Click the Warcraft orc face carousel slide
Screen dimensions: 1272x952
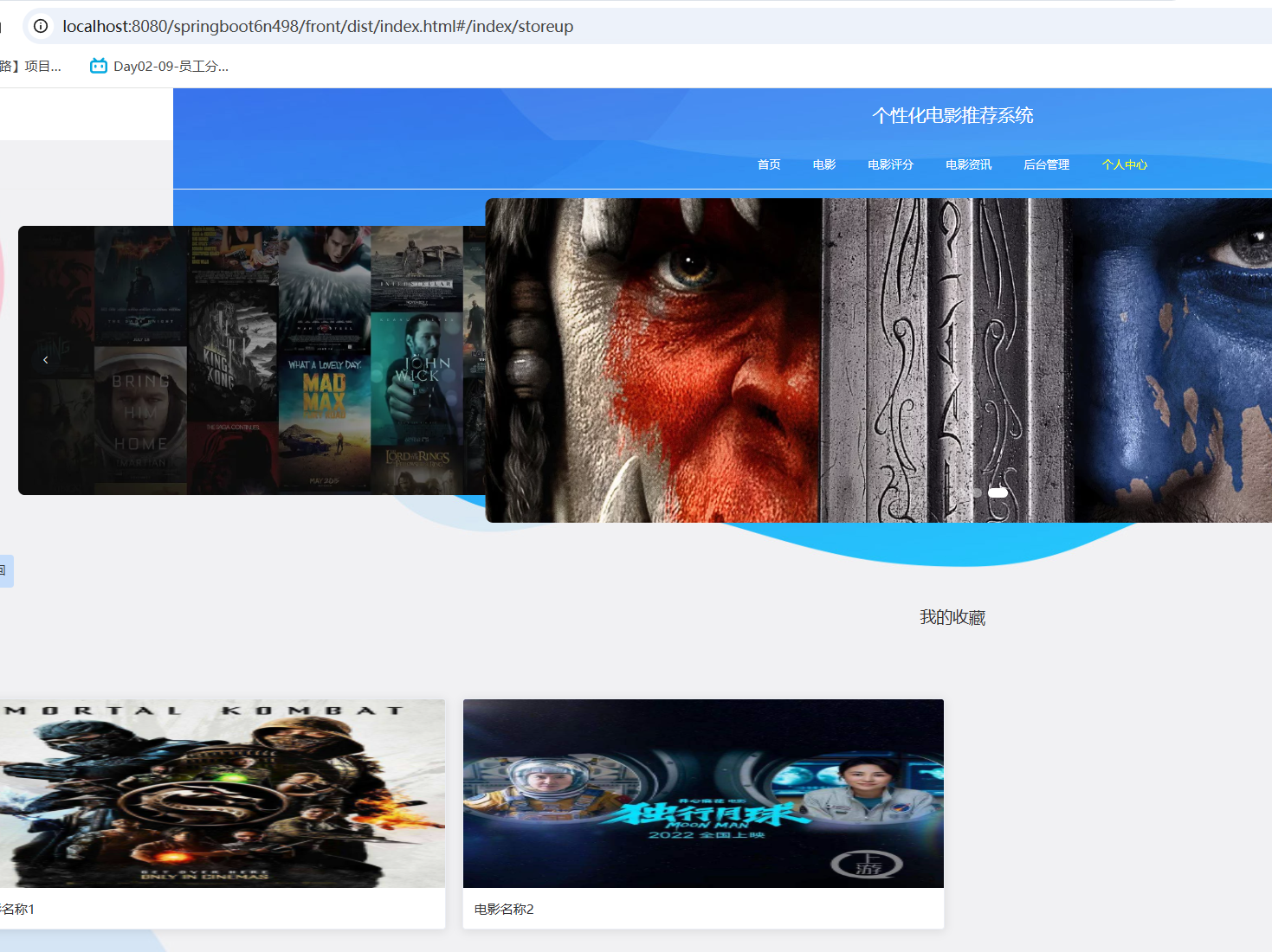pyautogui.click(x=878, y=360)
